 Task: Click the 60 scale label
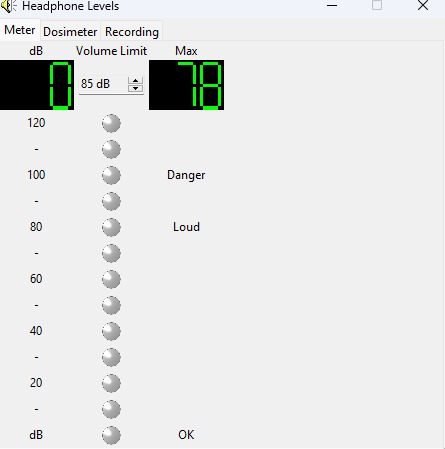[x=36, y=279]
